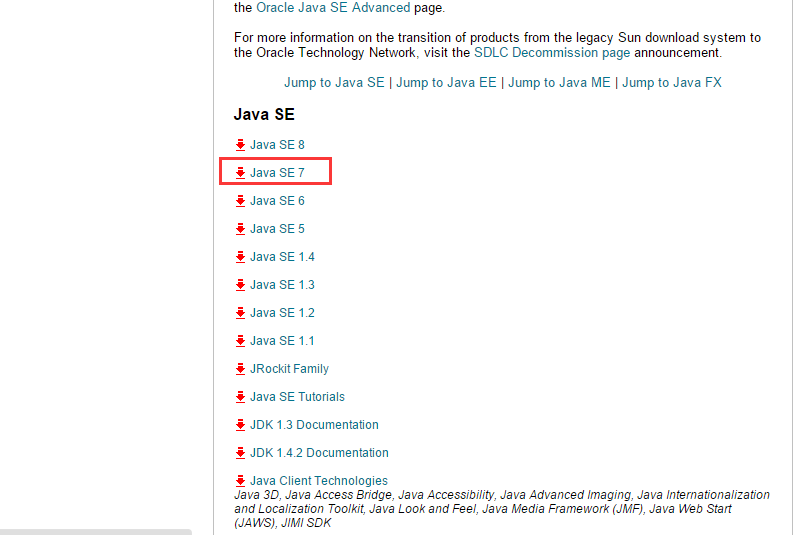Viewport: 806px width, 535px height.
Task: Click the download arrow icon beside JDK 1.4.2 Documentation
Action: pos(240,453)
